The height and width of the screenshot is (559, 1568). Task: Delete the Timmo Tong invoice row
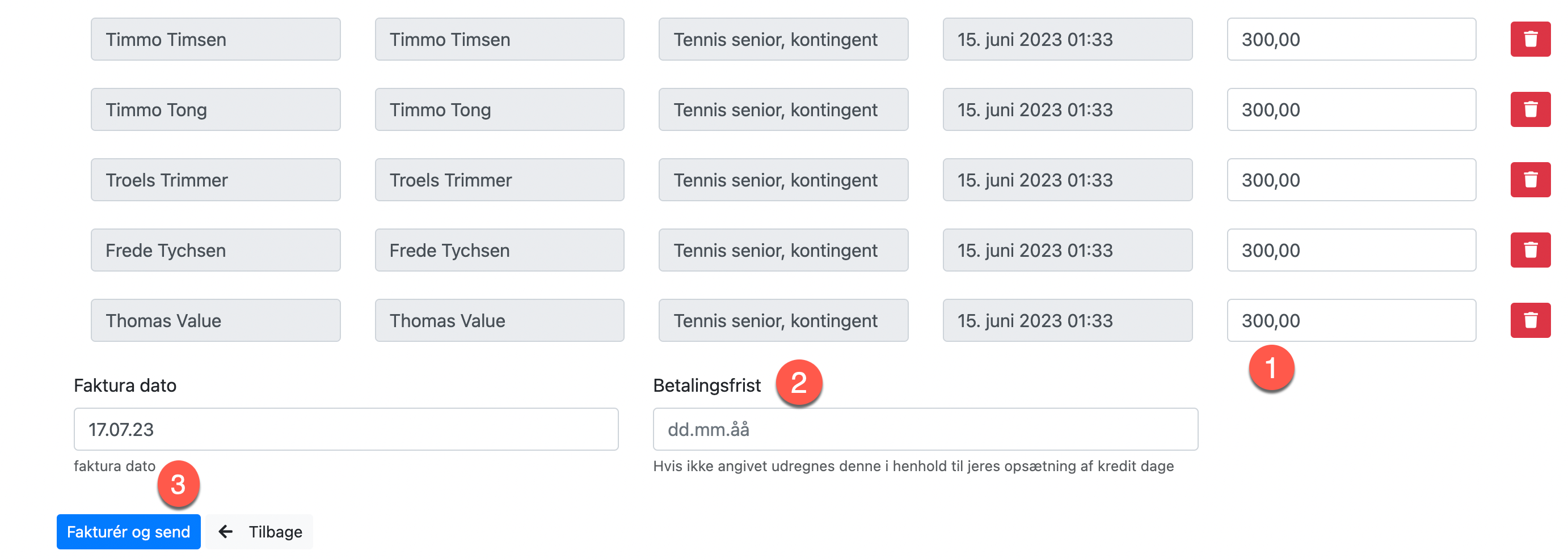tap(1529, 109)
